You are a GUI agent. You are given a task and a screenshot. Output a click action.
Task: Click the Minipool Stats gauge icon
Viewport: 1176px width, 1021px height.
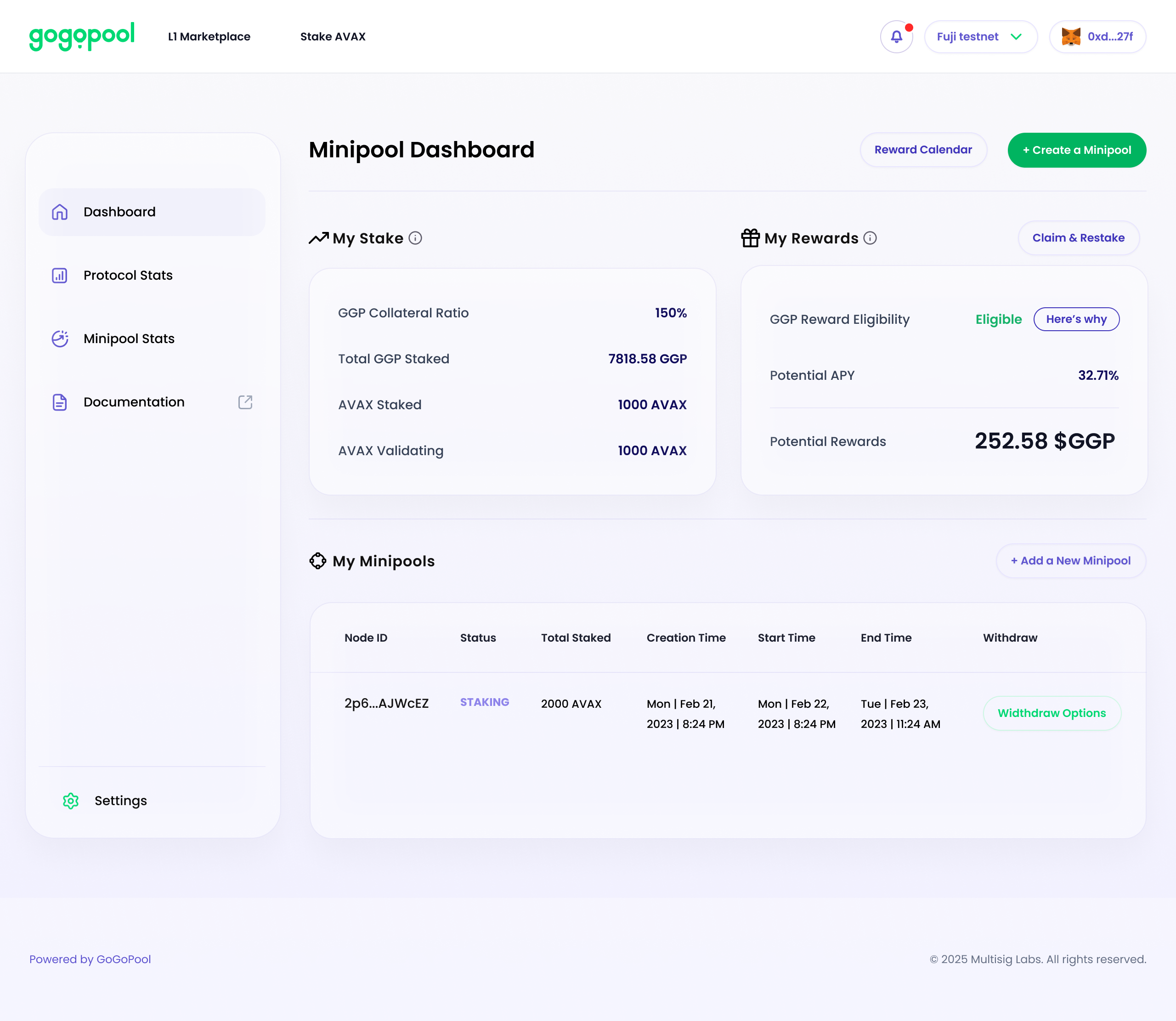click(60, 338)
